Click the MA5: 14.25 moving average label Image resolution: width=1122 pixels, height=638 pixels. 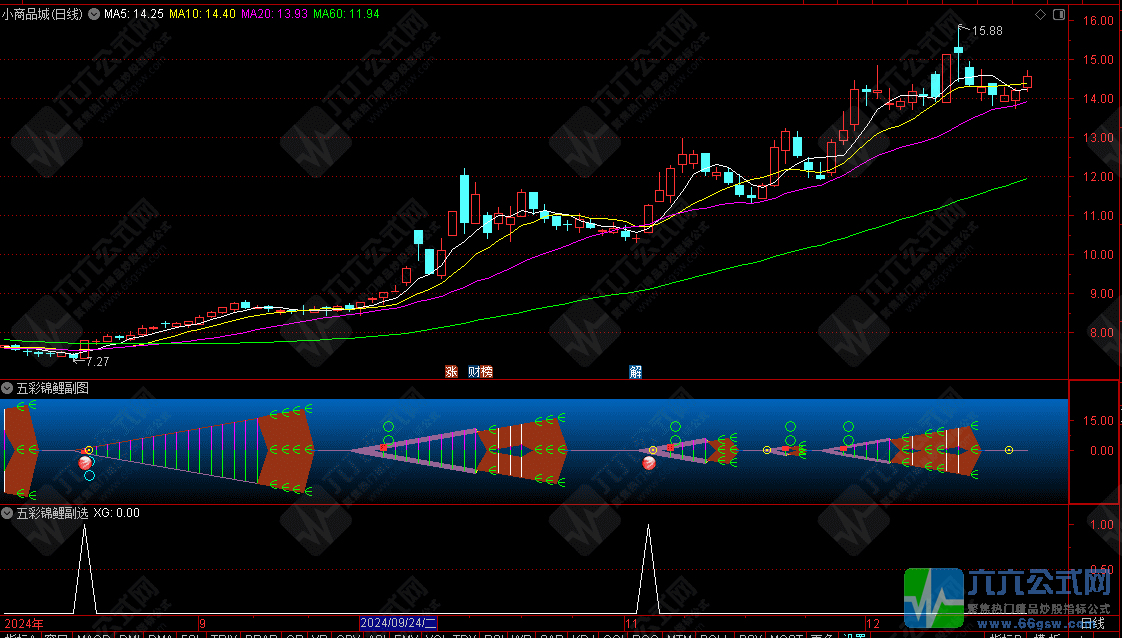point(134,15)
